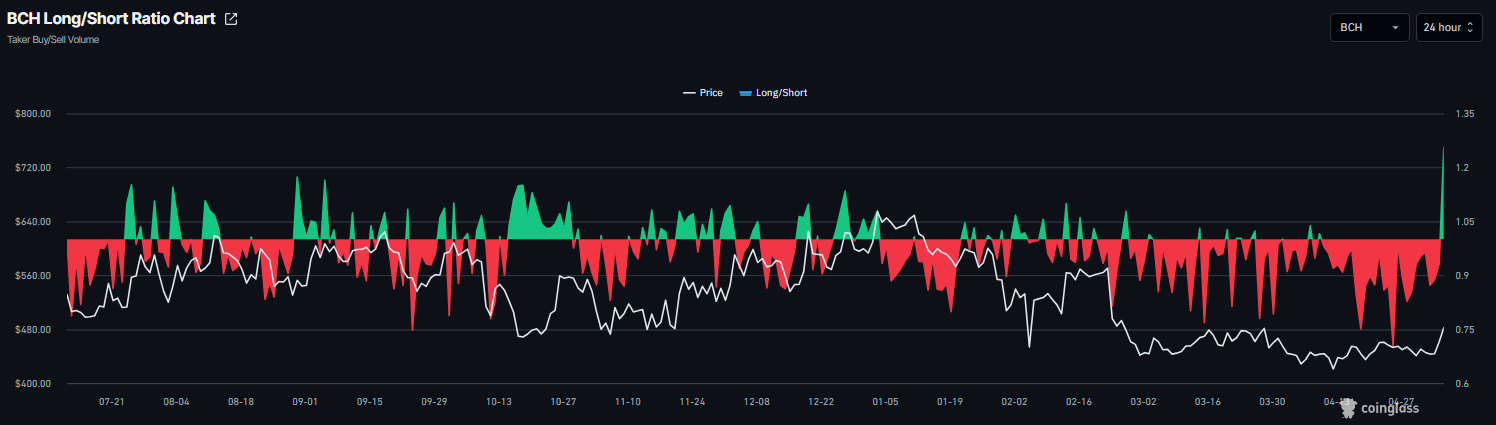1496x425 pixels.
Task: Open the BCH coin dropdown
Action: pos(1369,28)
